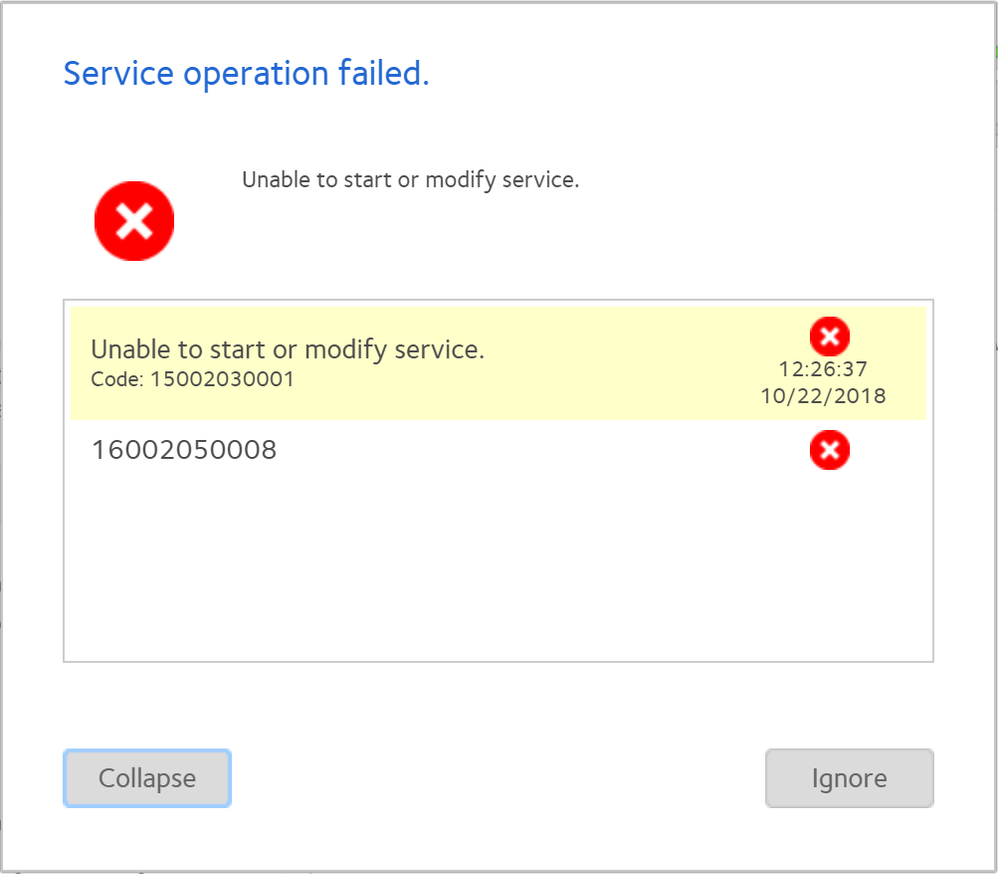
Task: Click the timestamp 12:26:37 in the error row
Action: tap(822, 368)
